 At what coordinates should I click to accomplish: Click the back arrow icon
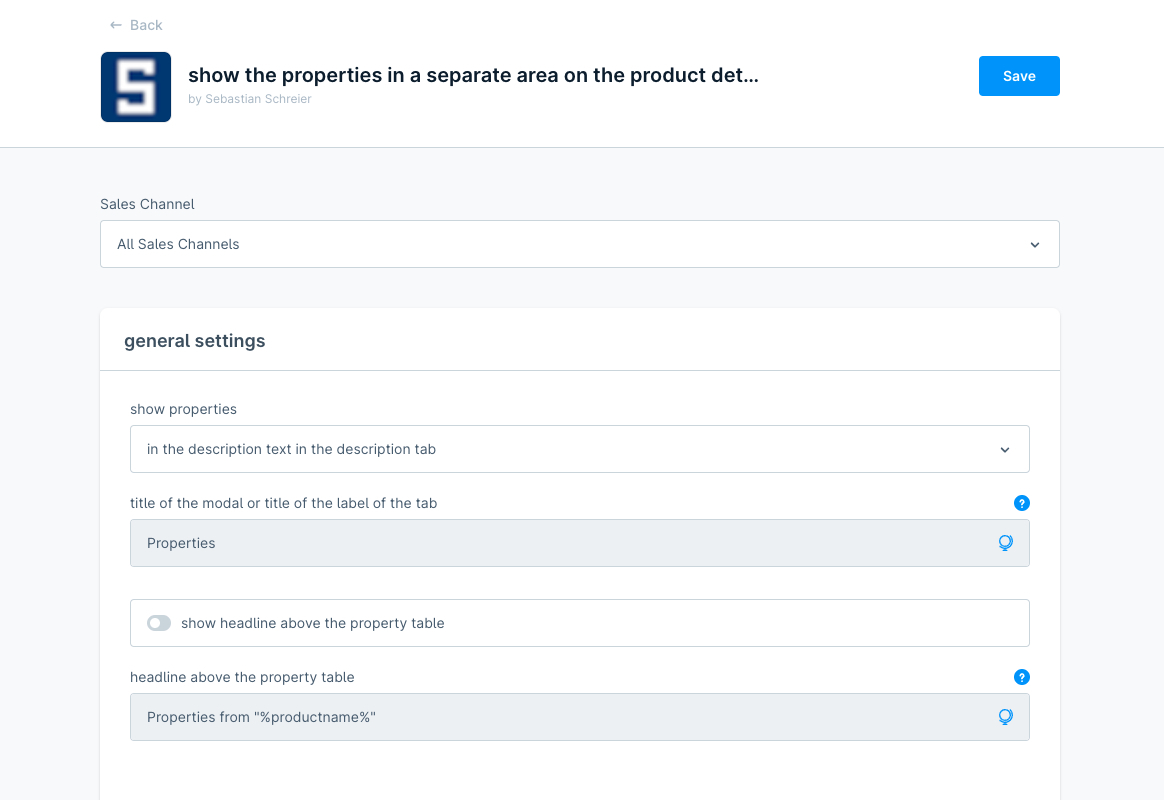(x=116, y=25)
